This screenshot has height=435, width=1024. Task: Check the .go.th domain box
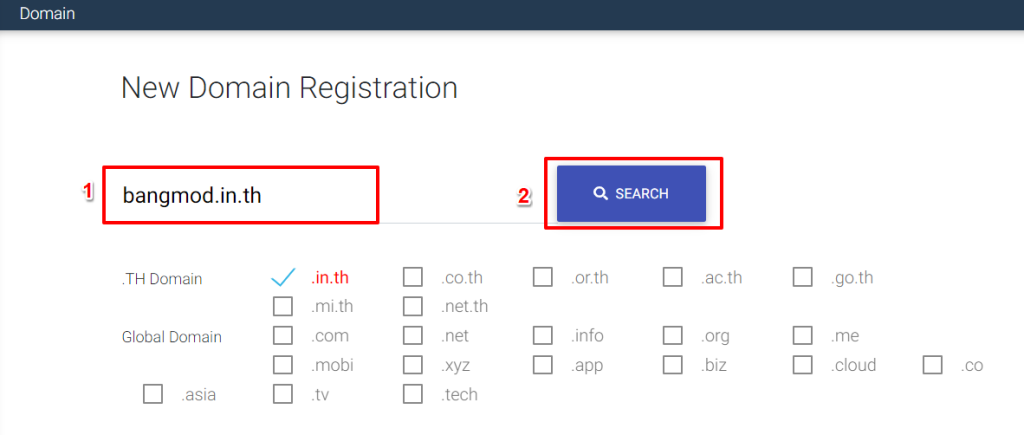[x=803, y=277]
